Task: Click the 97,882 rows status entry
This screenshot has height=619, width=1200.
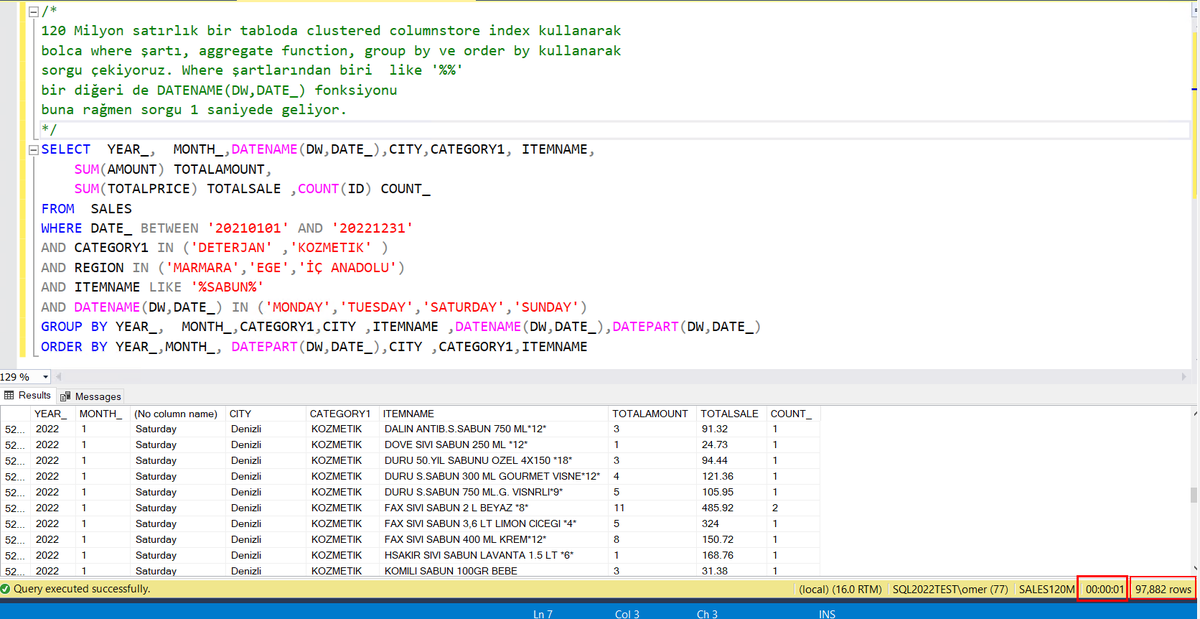Action: [1164, 589]
